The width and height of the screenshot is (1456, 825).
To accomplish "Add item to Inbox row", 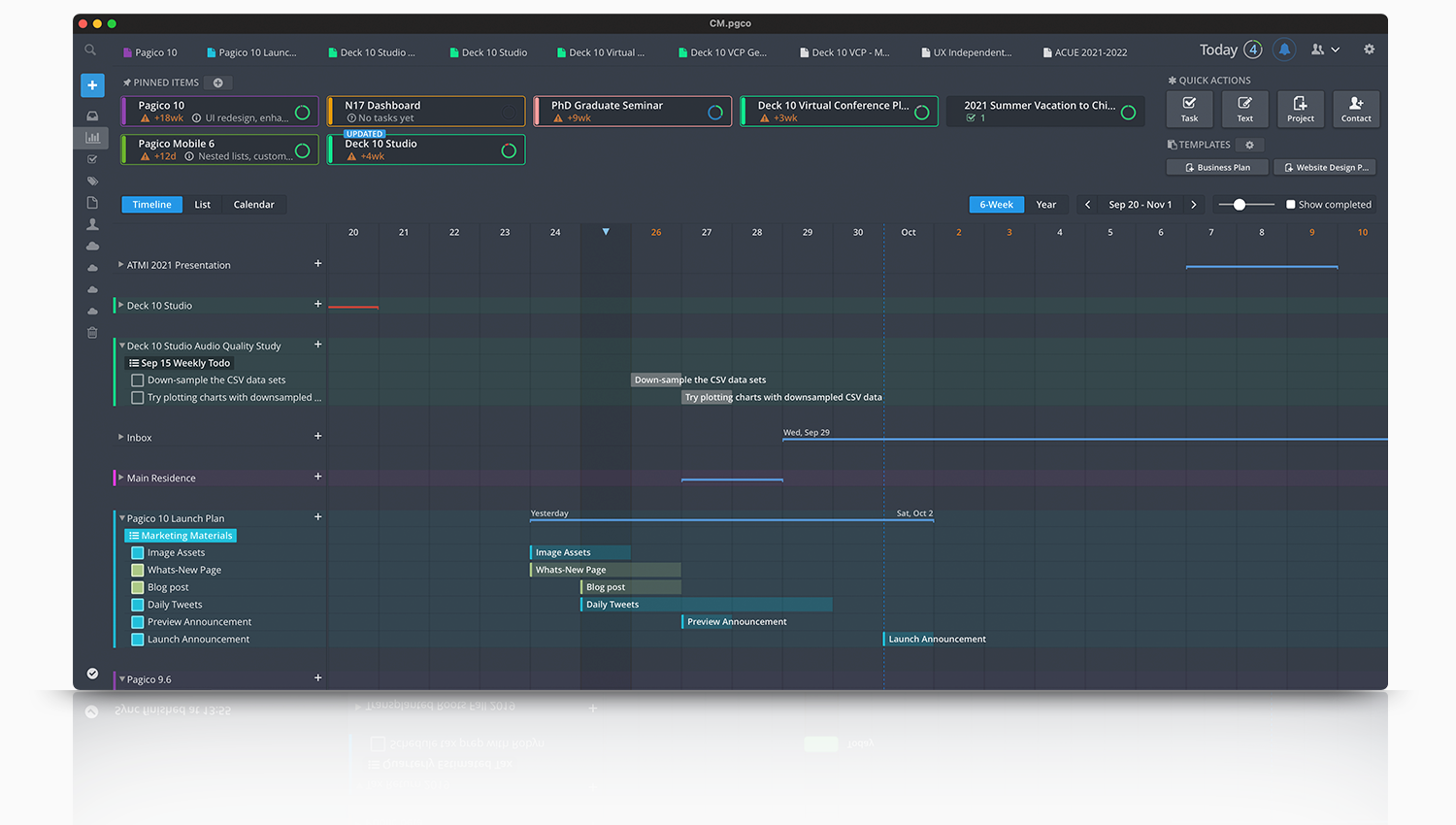I will click(317, 436).
